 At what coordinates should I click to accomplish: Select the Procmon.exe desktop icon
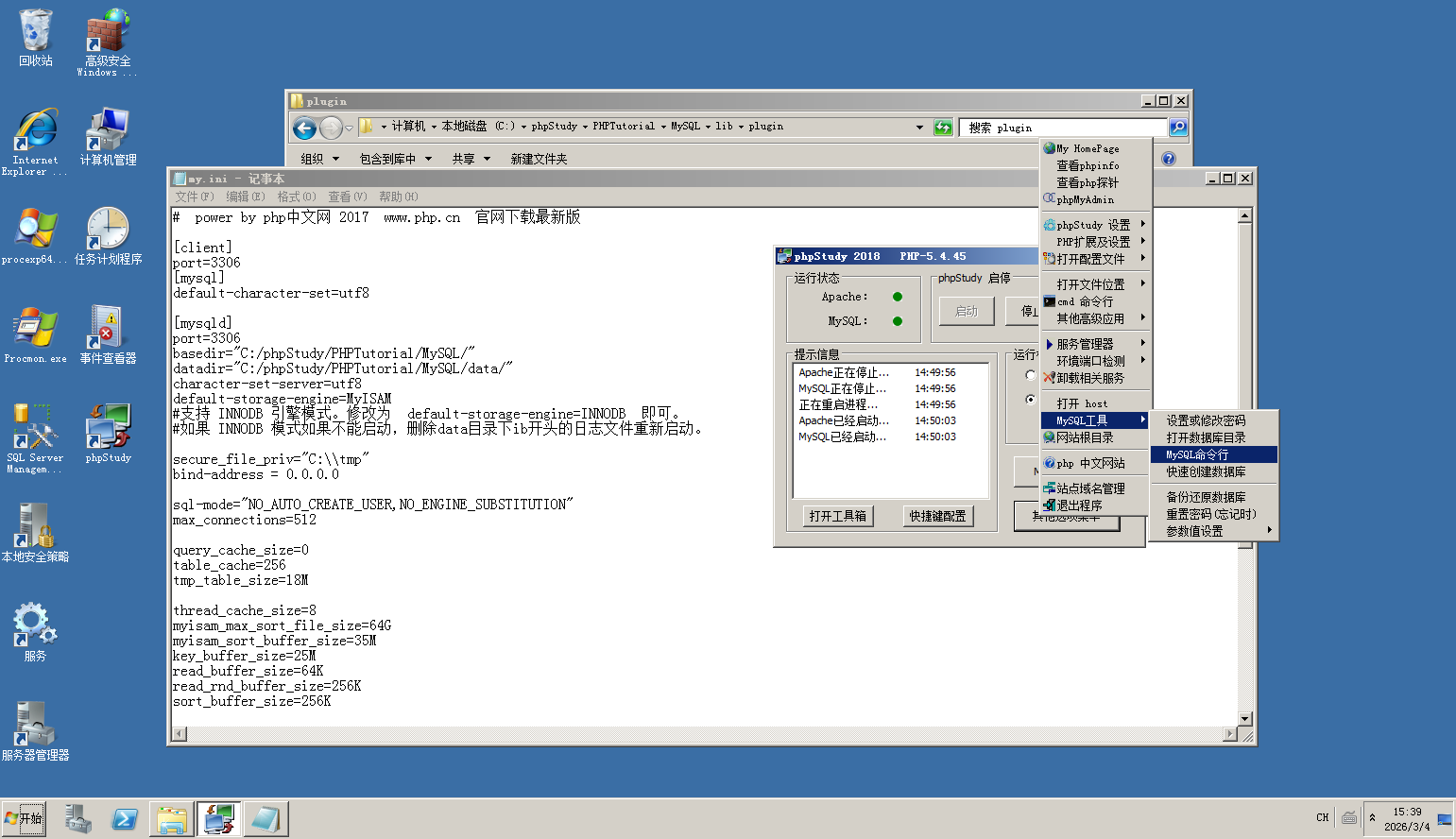click(x=36, y=335)
